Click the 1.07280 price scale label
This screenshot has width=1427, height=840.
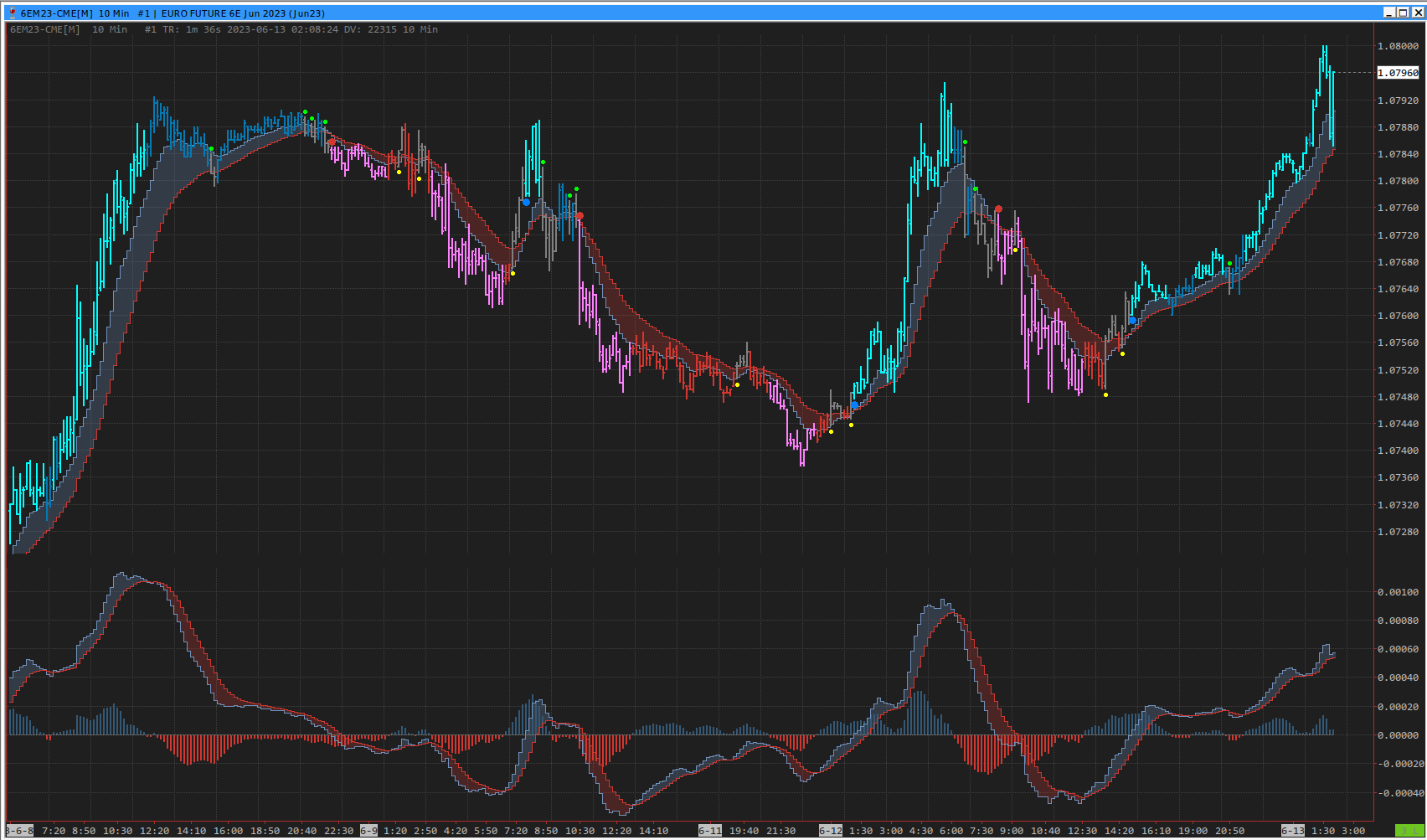(1399, 532)
